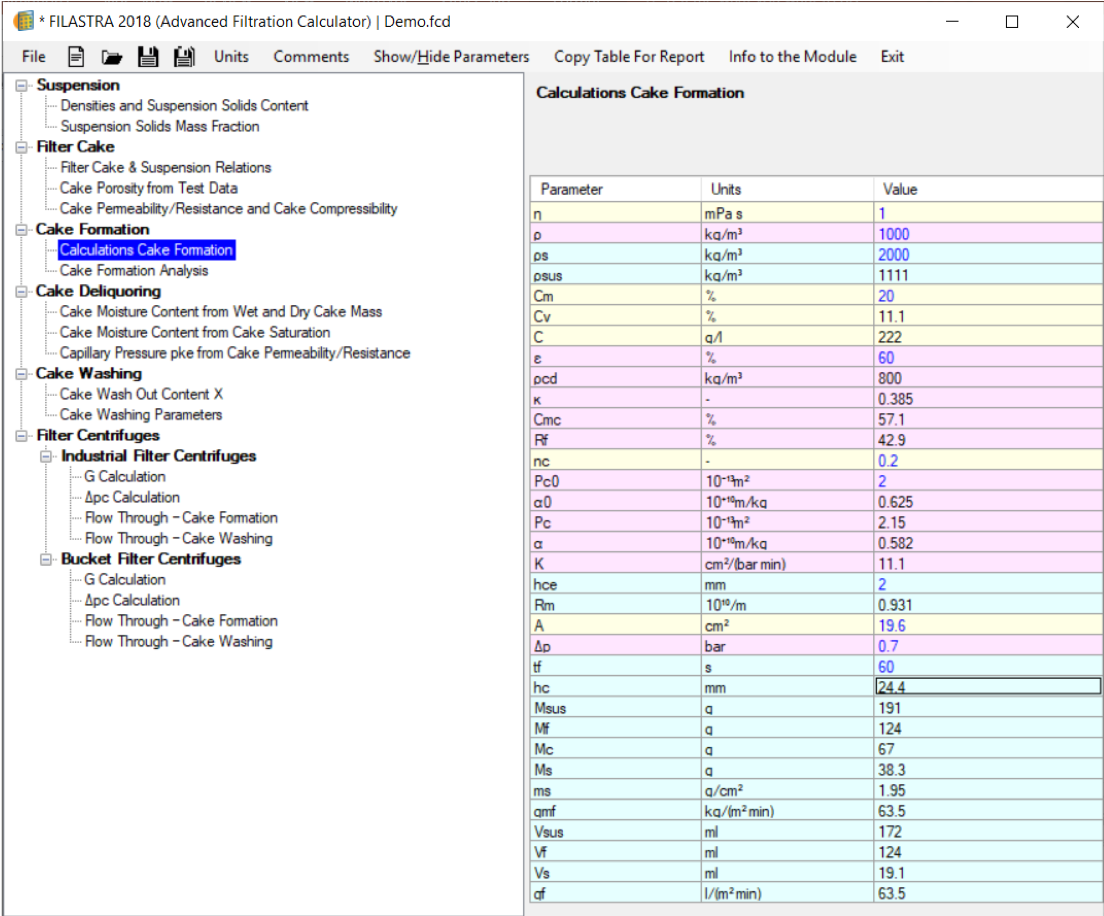Open G Calculation under Bucket Filter Centrifuges

[x=125, y=579]
